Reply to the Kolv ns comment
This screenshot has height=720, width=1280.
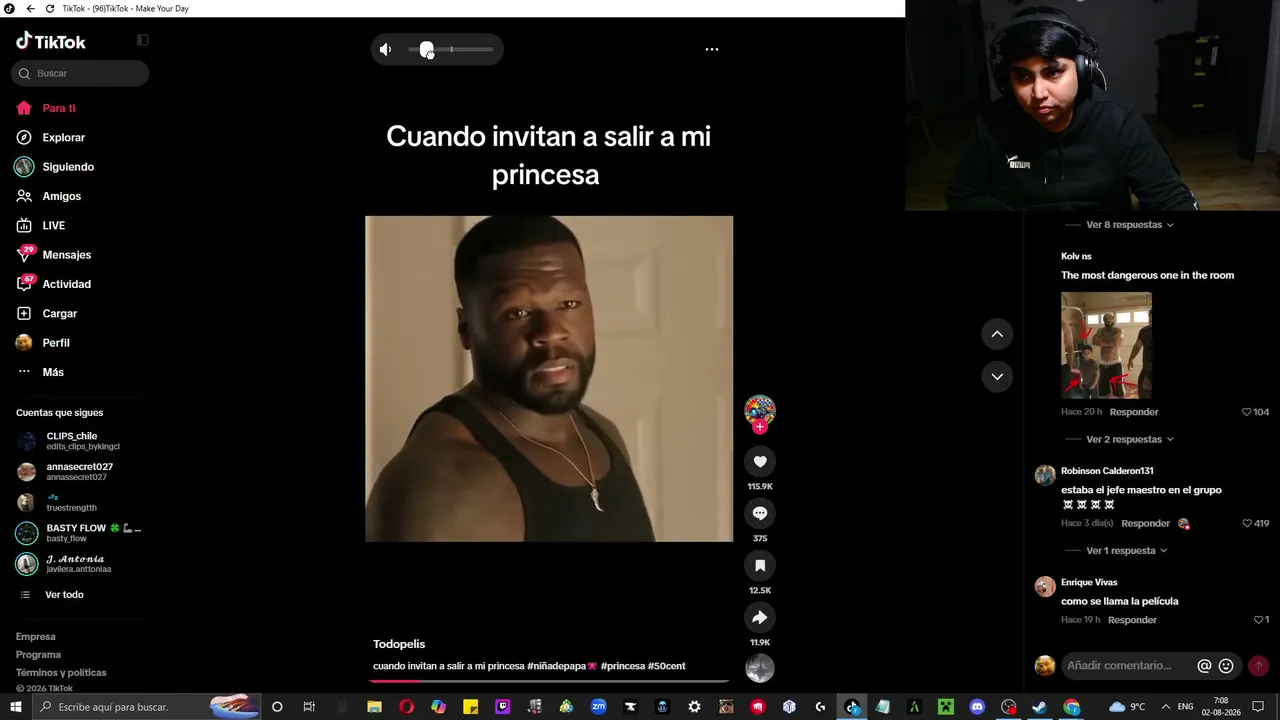(x=1134, y=412)
